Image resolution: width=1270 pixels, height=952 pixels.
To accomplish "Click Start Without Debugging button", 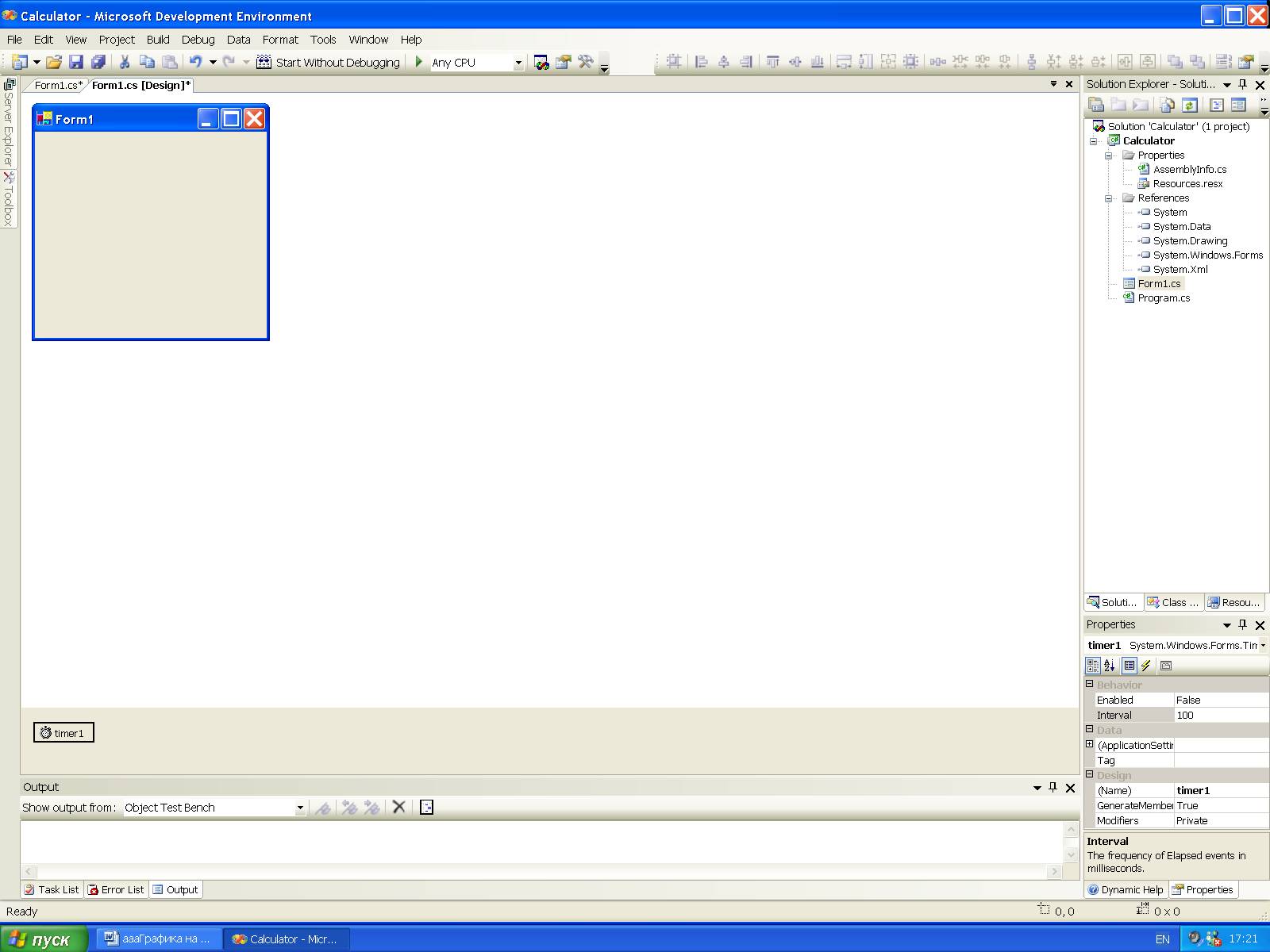I will 329,62.
